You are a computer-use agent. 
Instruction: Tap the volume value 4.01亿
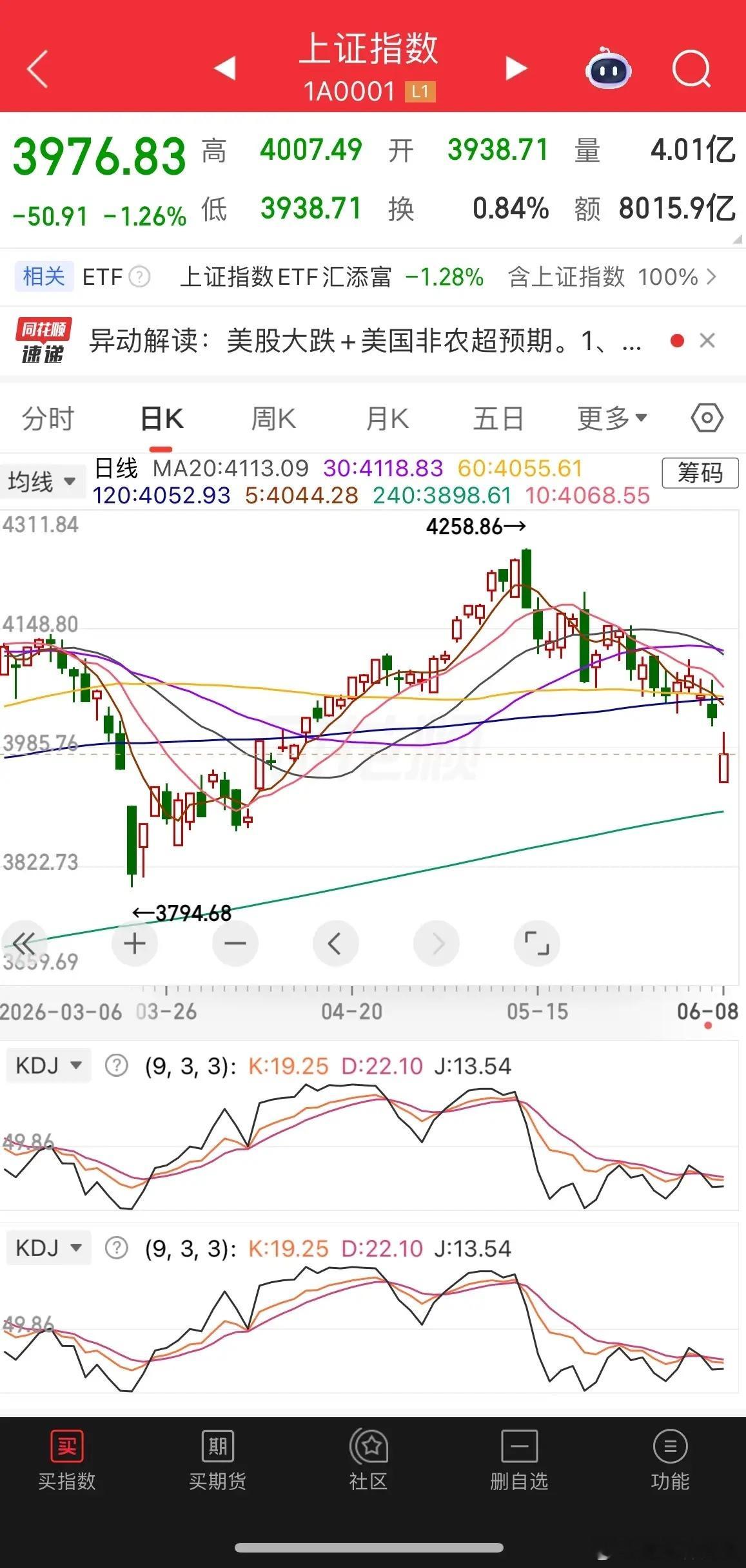tap(693, 150)
